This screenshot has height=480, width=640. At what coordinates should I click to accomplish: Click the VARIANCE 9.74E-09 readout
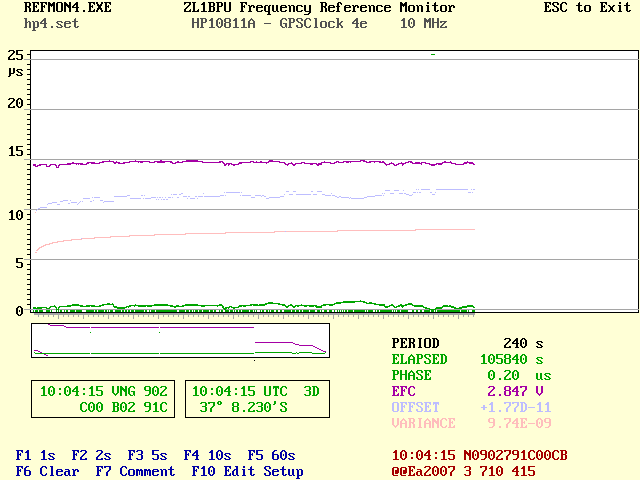(471, 423)
